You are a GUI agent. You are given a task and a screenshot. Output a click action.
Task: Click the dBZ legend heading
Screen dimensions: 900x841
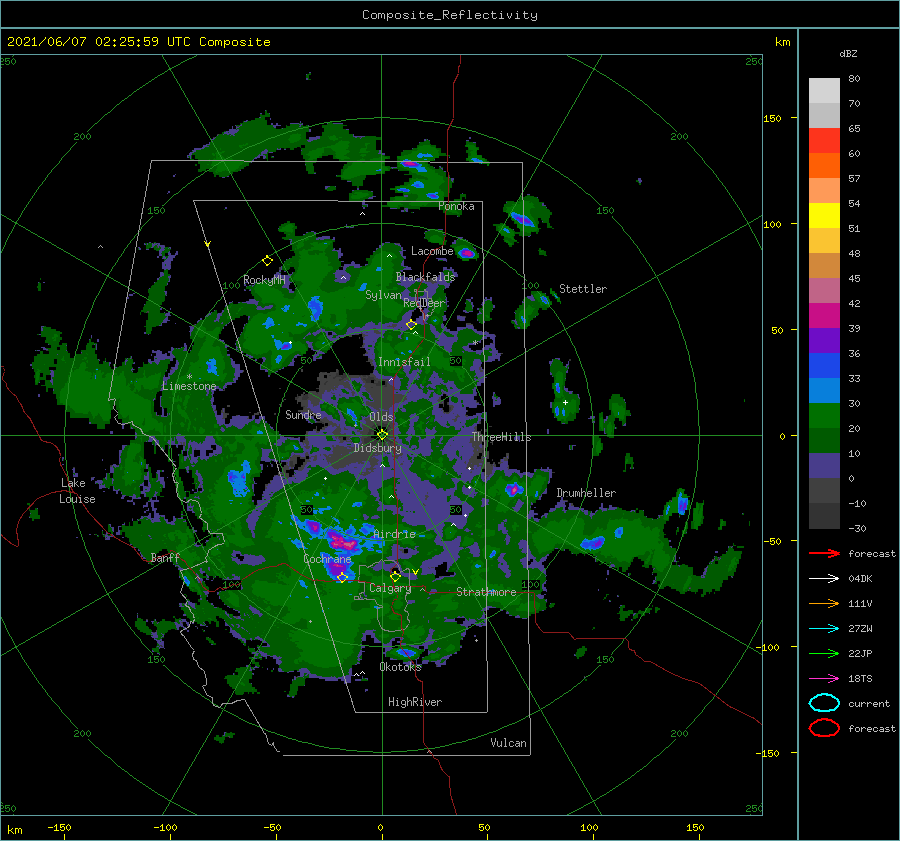[x=848, y=54]
